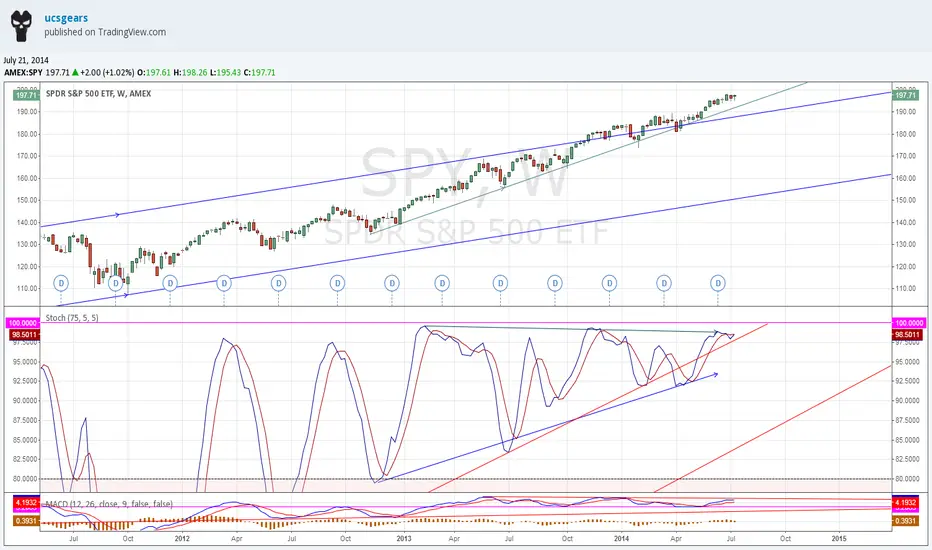Click the high value H:198.26
Screen dimensions: 932x550
tap(190, 73)
